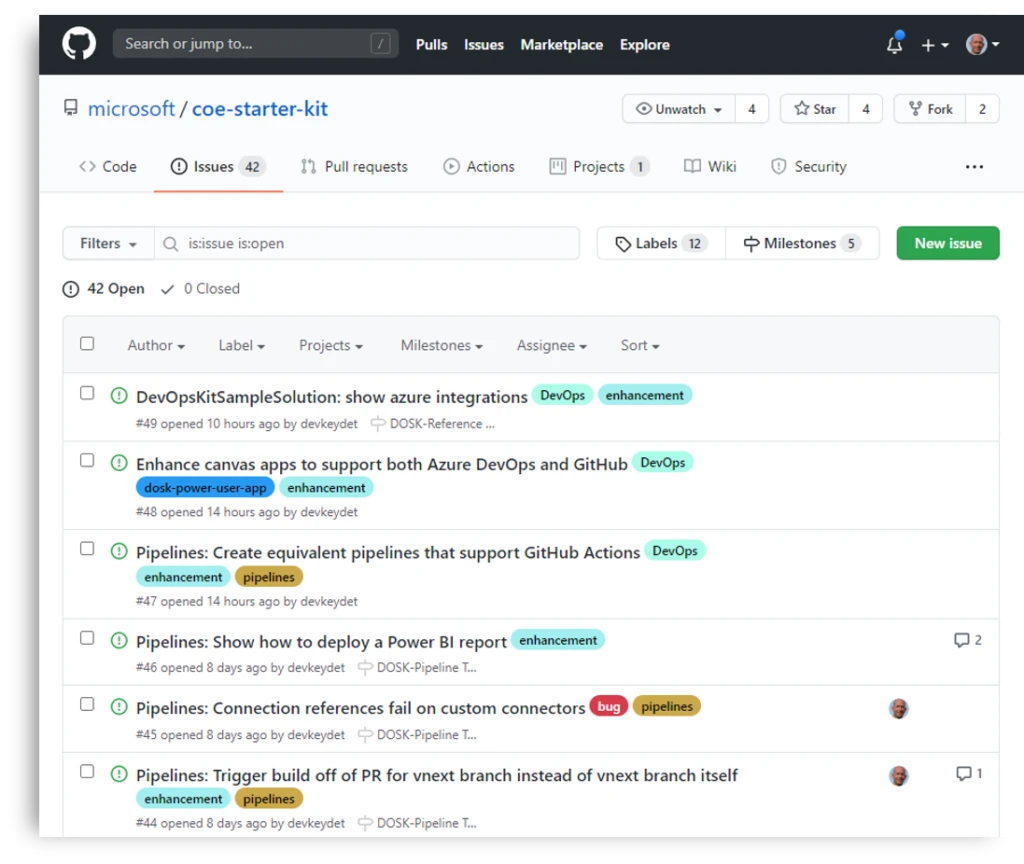
Task: Switch to the Pull requests tab
Action: [354, 166]
